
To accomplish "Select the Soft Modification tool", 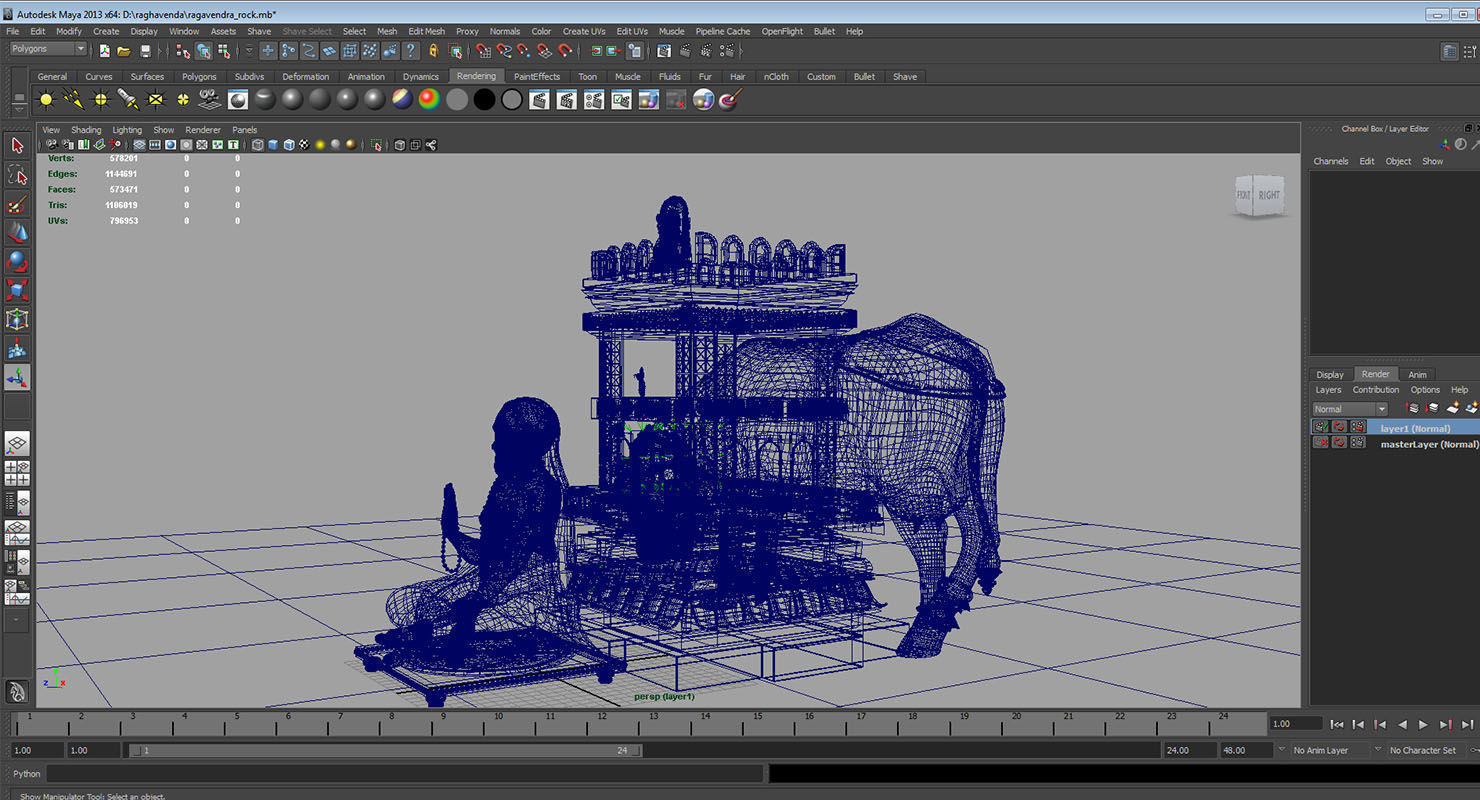I will click(x=17, y=349).
